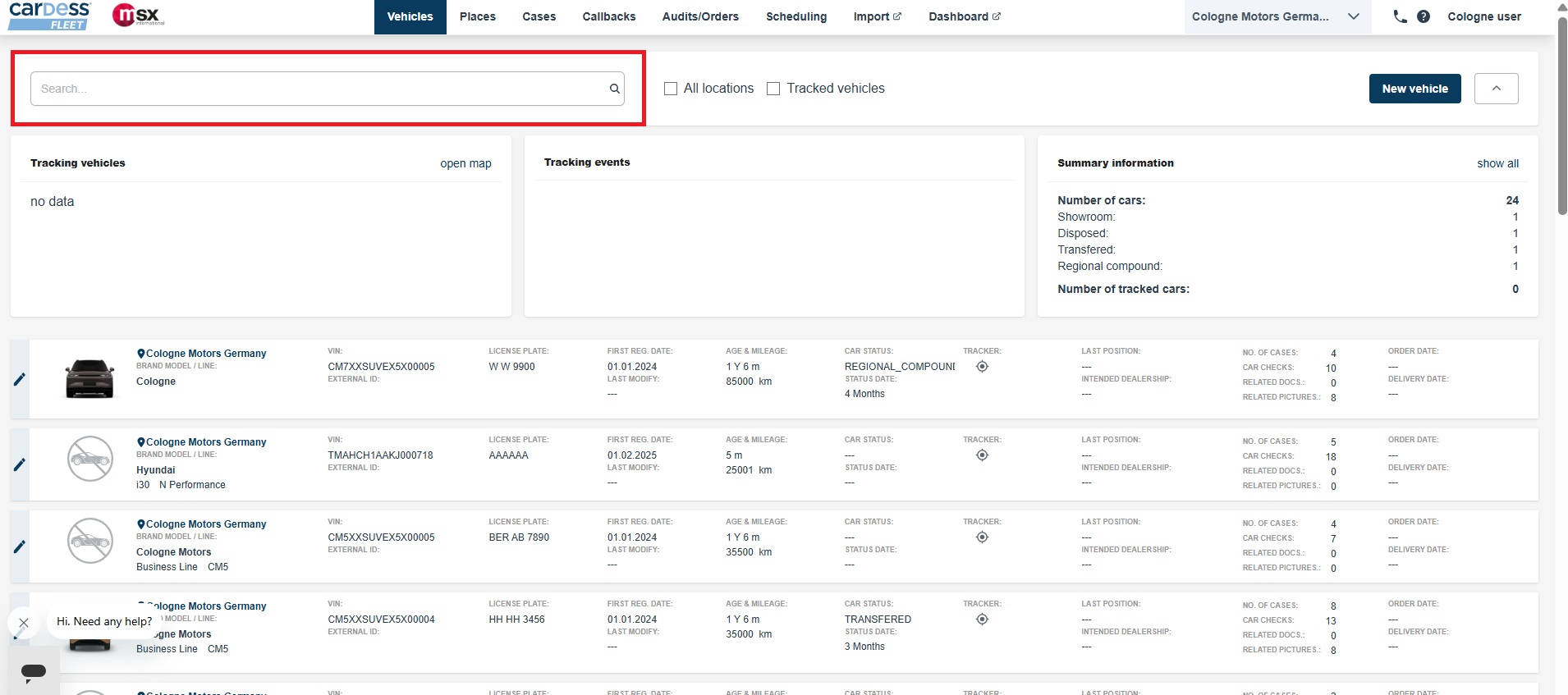
Task: Click the phone contact icon
Action: click(x=1400, y=16)
